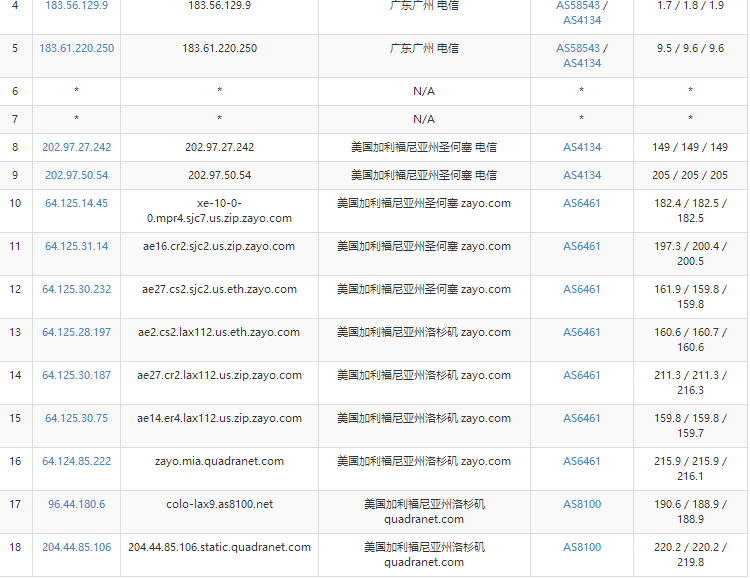Select hostname zayo.mia.quadranet.com
The image size is (750, 578).
click(x=220, y=462)
